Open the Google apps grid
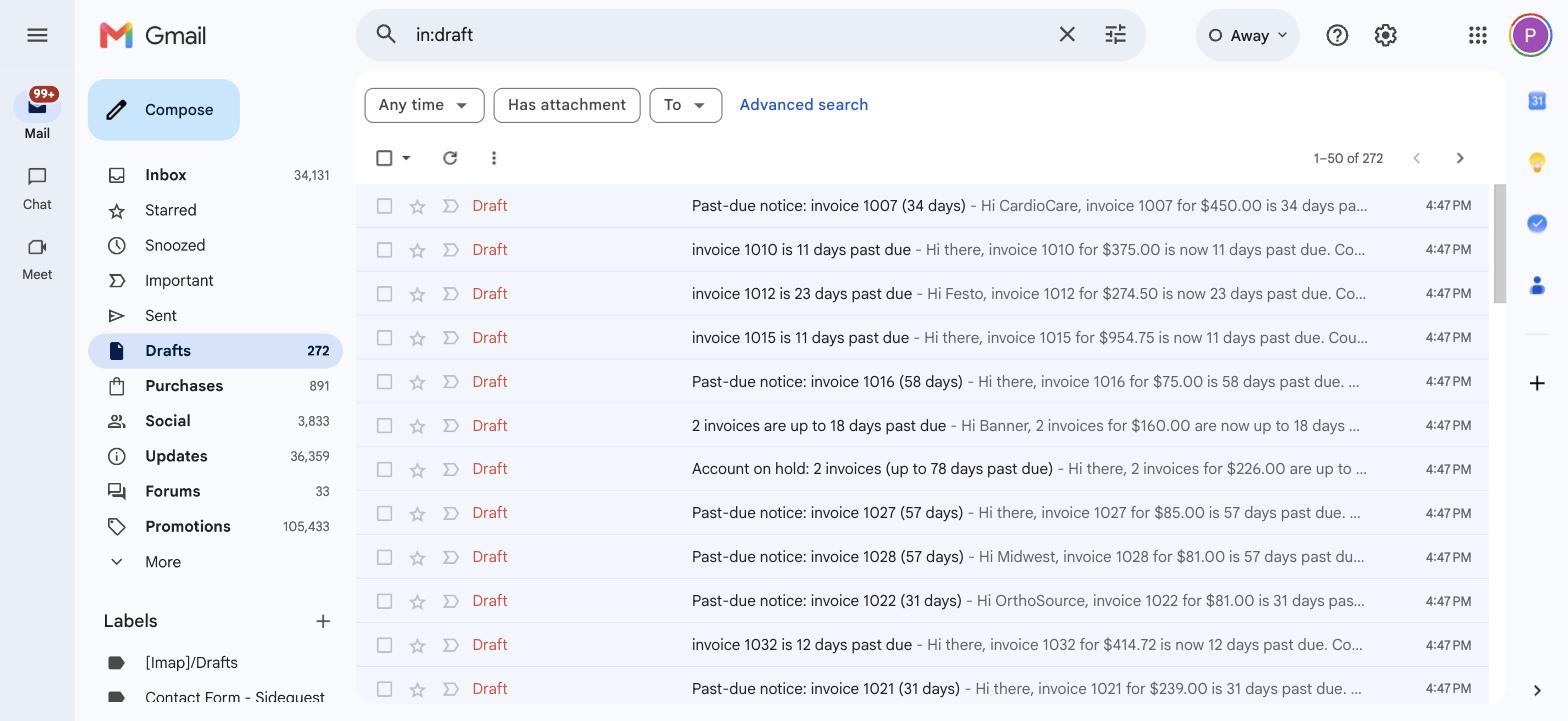The width and height of the screenshot is (1568, 721). [x=1477, y=35]
